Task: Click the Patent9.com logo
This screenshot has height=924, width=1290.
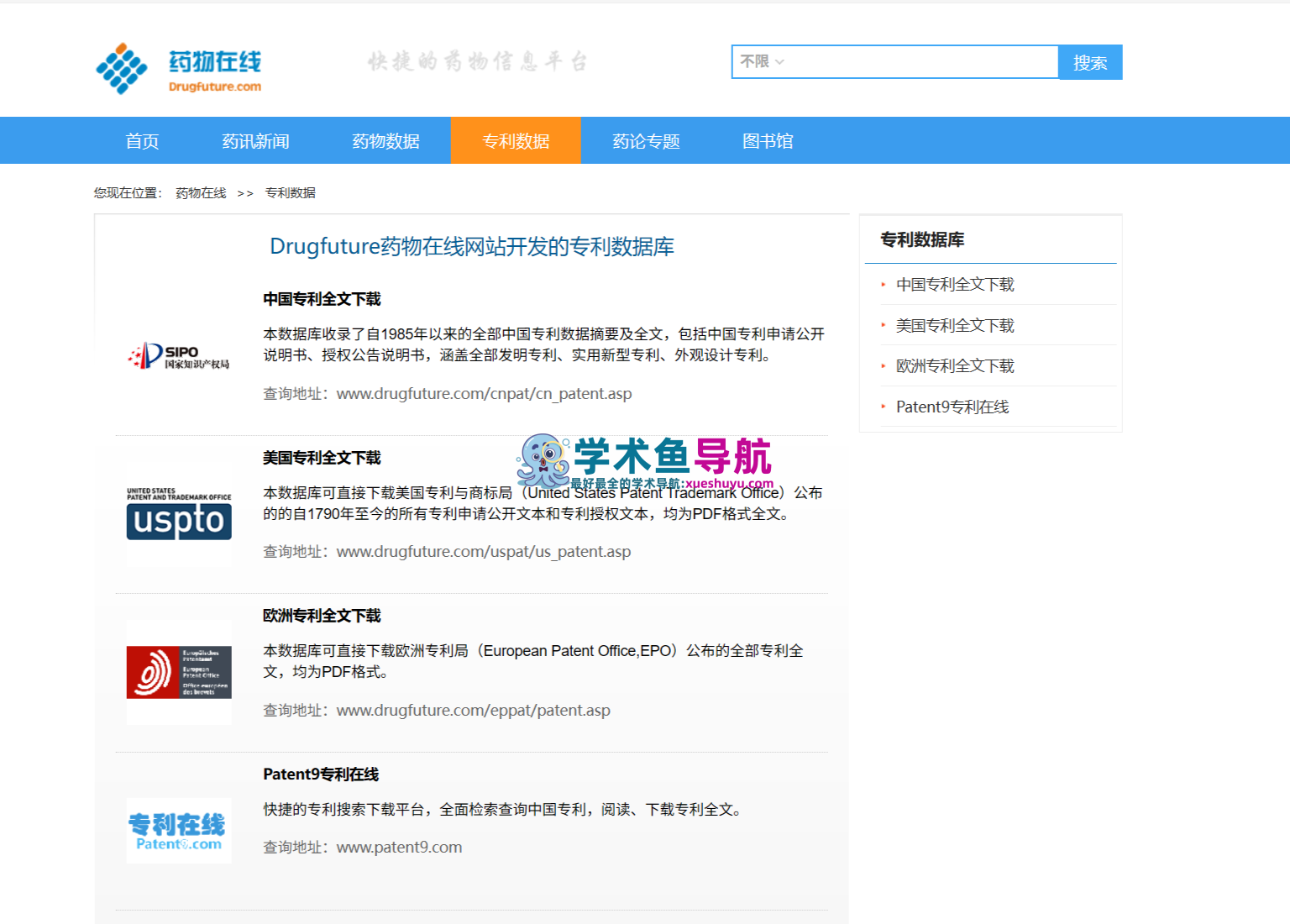Action: pos(179,831)
